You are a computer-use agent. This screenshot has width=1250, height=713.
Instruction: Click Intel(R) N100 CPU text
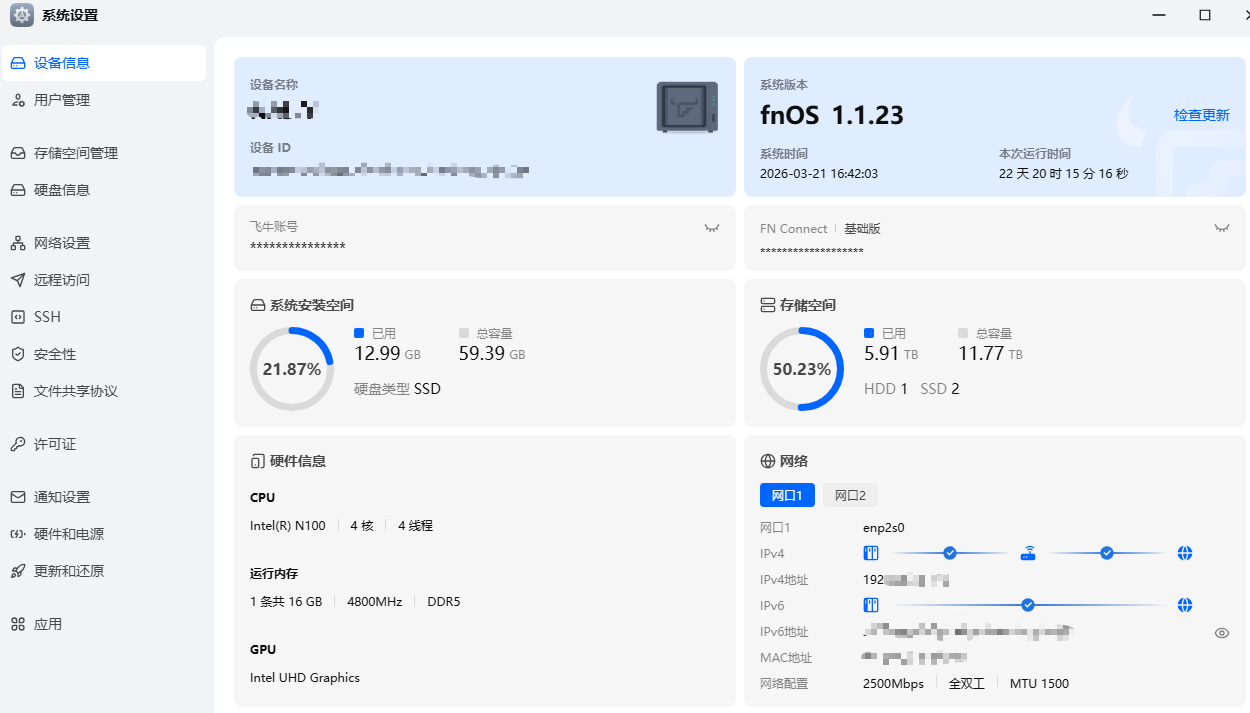tap(288, 526)
